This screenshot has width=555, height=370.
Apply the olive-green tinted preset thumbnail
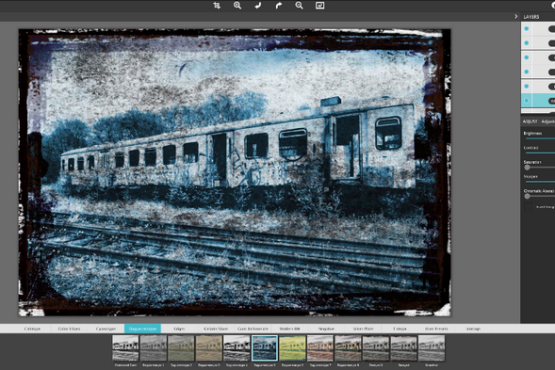[181, 348]
